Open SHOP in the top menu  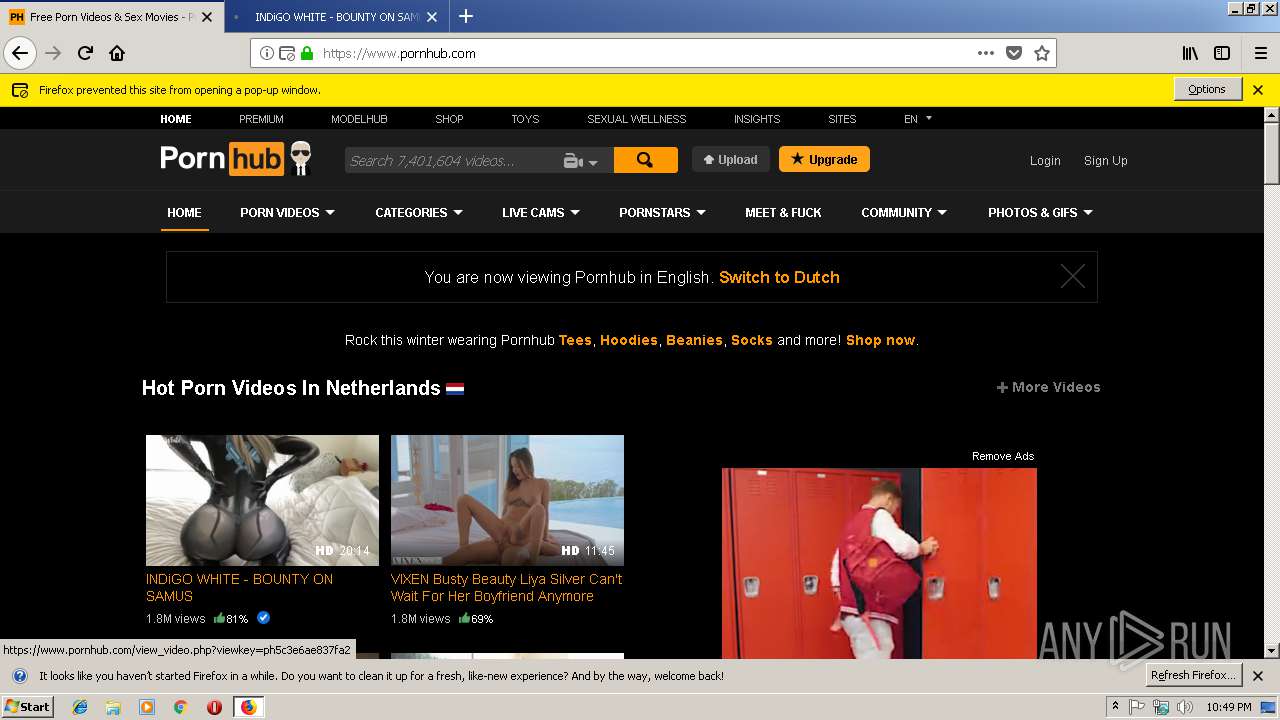pyautogui.click(x=449, y=118)
